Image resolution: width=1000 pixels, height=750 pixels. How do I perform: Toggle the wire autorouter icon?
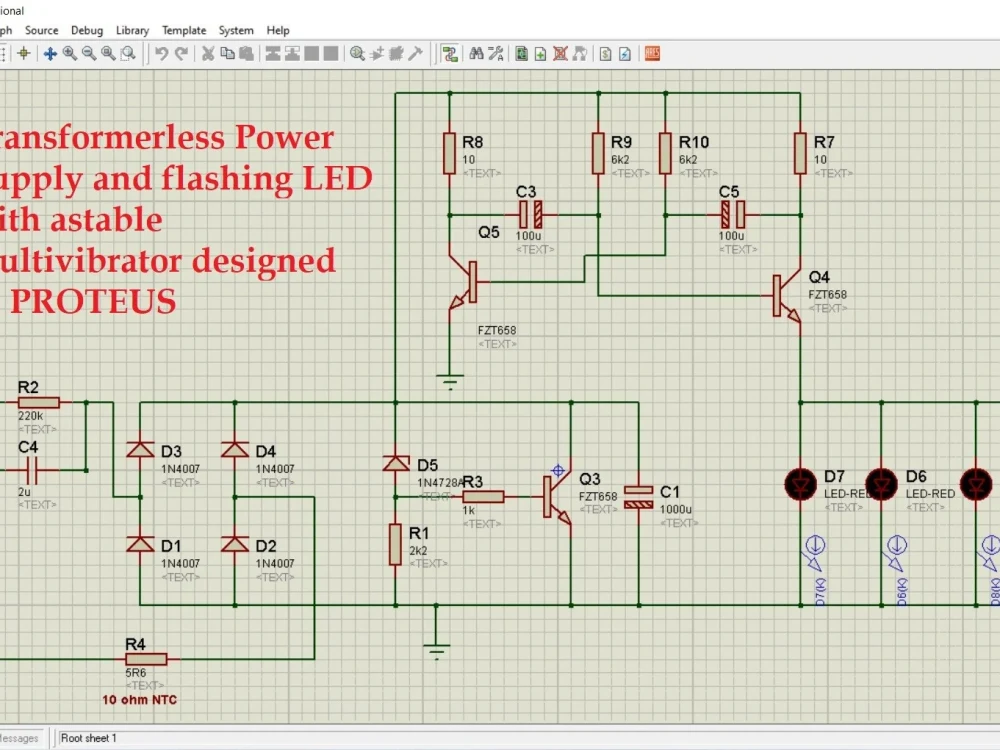point(450,54)
